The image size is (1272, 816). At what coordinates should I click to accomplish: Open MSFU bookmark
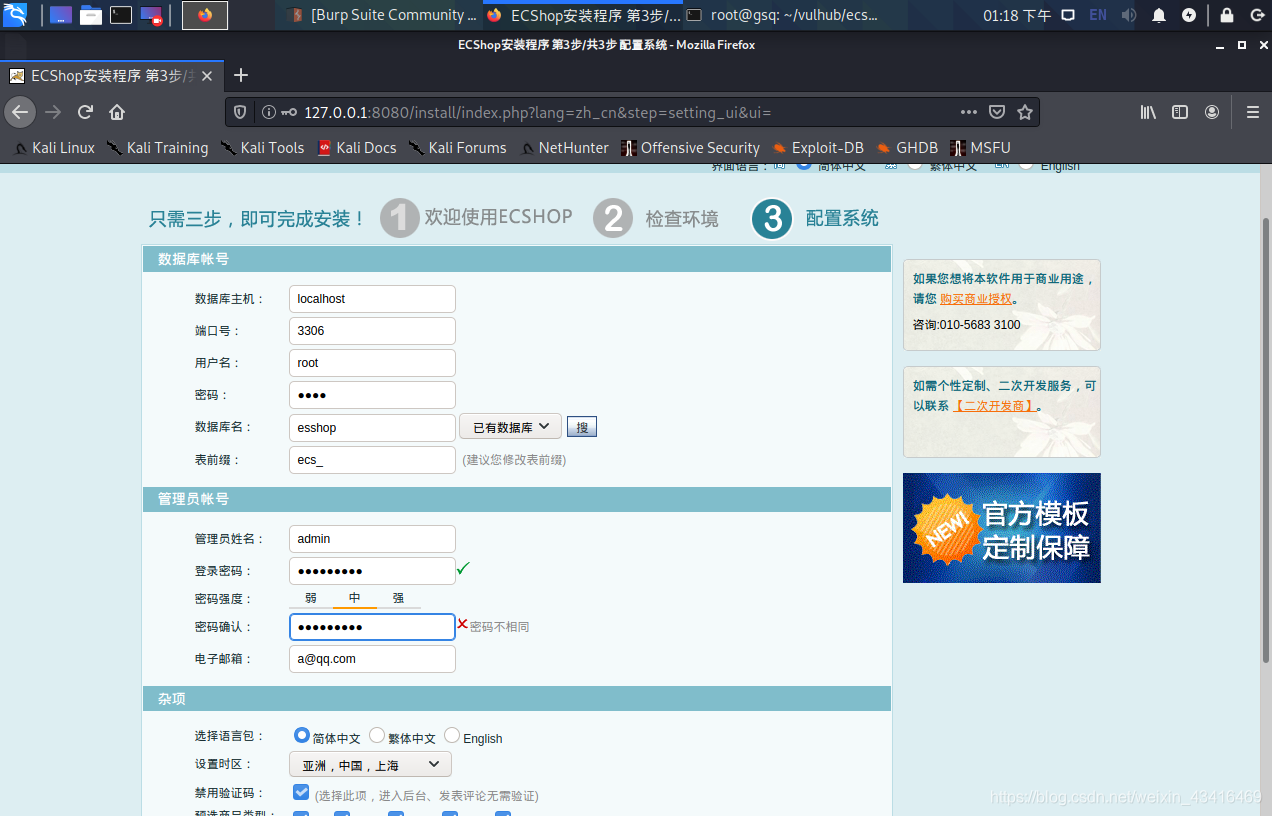(980, 148)
